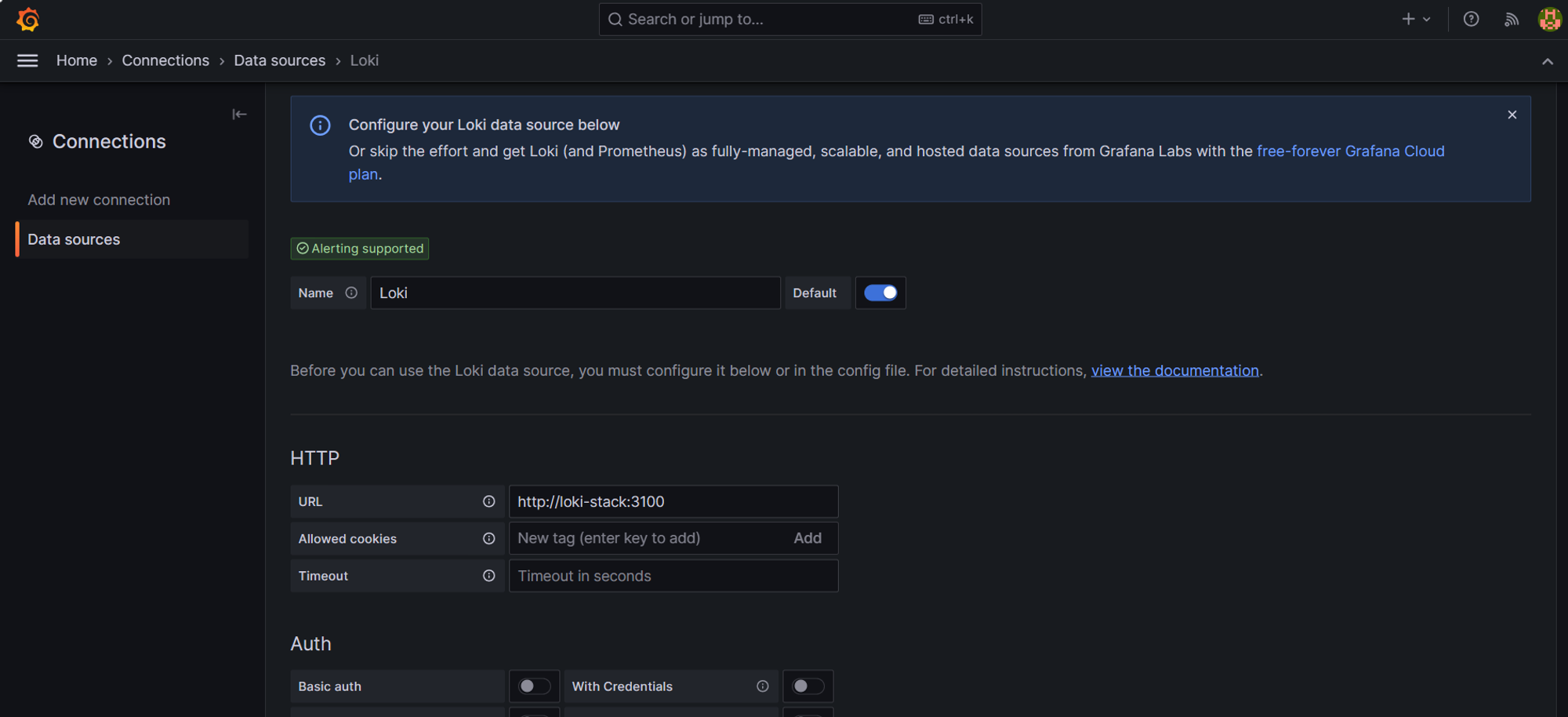Click the Basic auth label
This screenshot has height=717, width=1568.
click(x=329, y=686)
